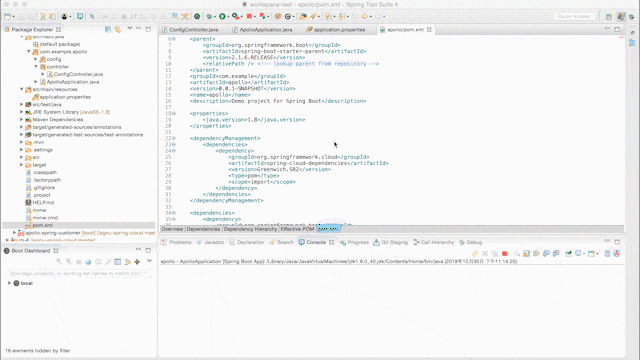Open Dependency Hierarchy tab of POM editor
This screenshot has height=360, width=640.
click(251, 229)
